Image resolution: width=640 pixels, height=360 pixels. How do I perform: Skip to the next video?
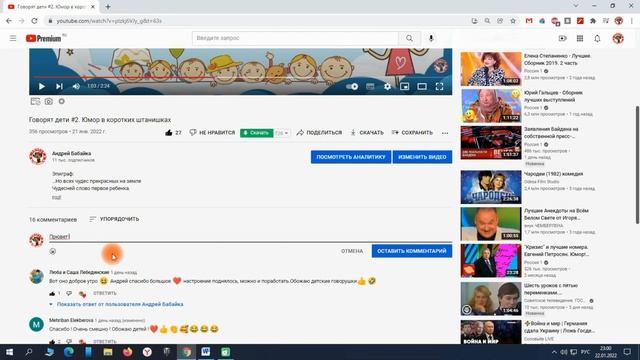click(59, 87)
